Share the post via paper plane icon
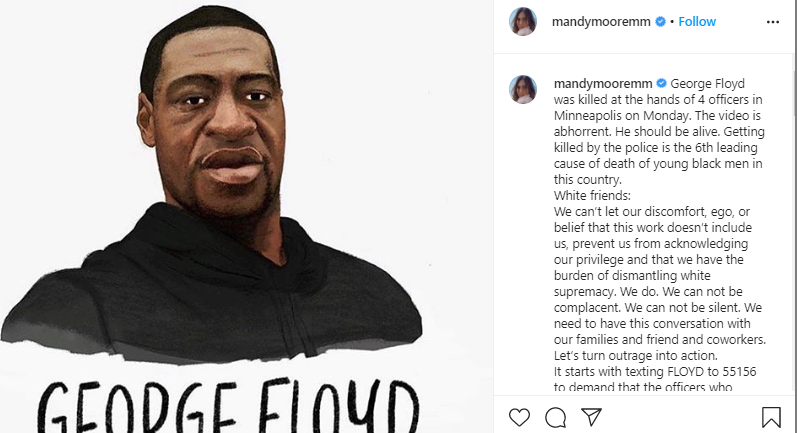Viewport: 797px width, 433px height. [591, 417]
